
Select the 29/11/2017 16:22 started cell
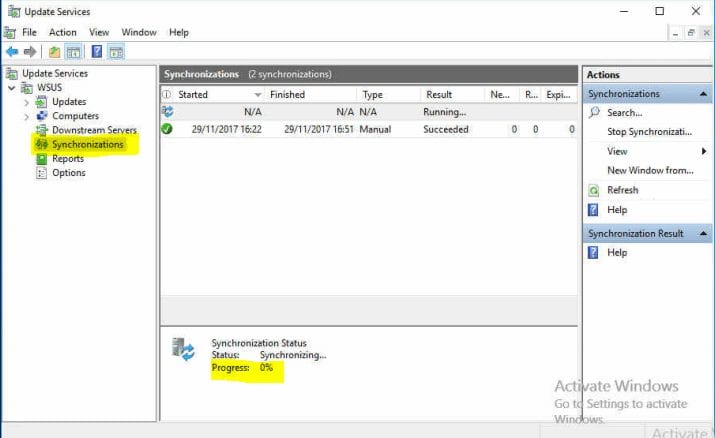pos(227,129)
